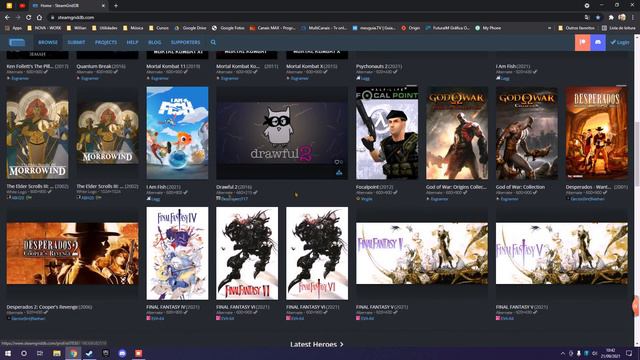Click the Psychonauts 2 (2021) title

click(379, 66)
